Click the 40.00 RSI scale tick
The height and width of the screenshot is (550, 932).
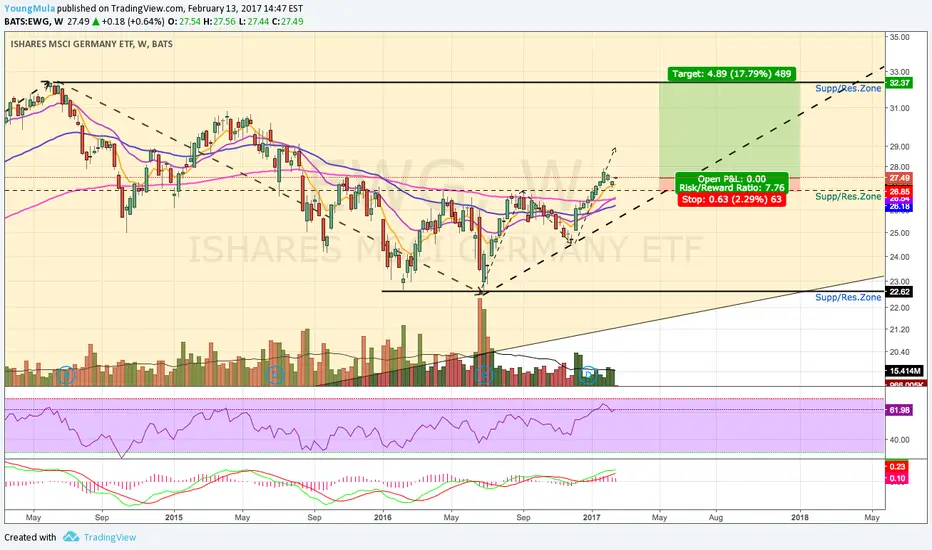coord(899,440)
